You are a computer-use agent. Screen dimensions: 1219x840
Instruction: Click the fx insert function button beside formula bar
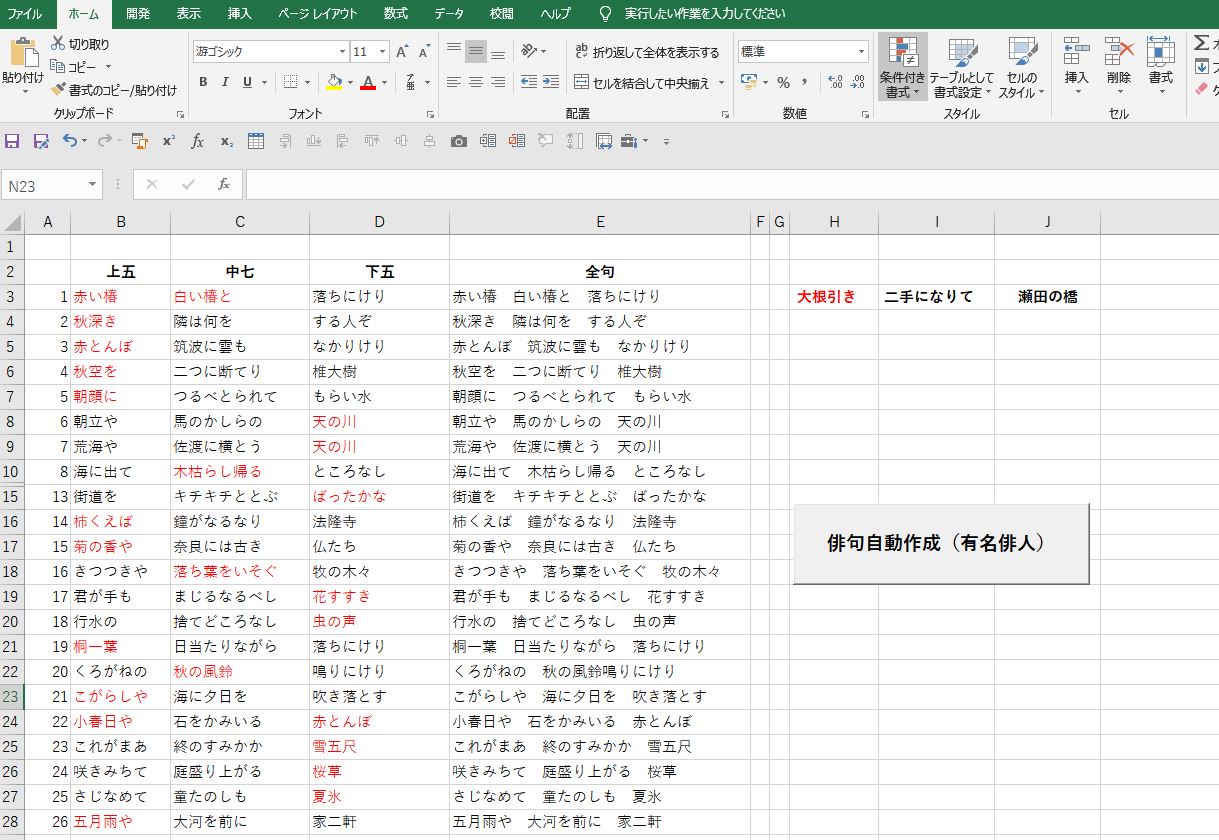point(224,185)
